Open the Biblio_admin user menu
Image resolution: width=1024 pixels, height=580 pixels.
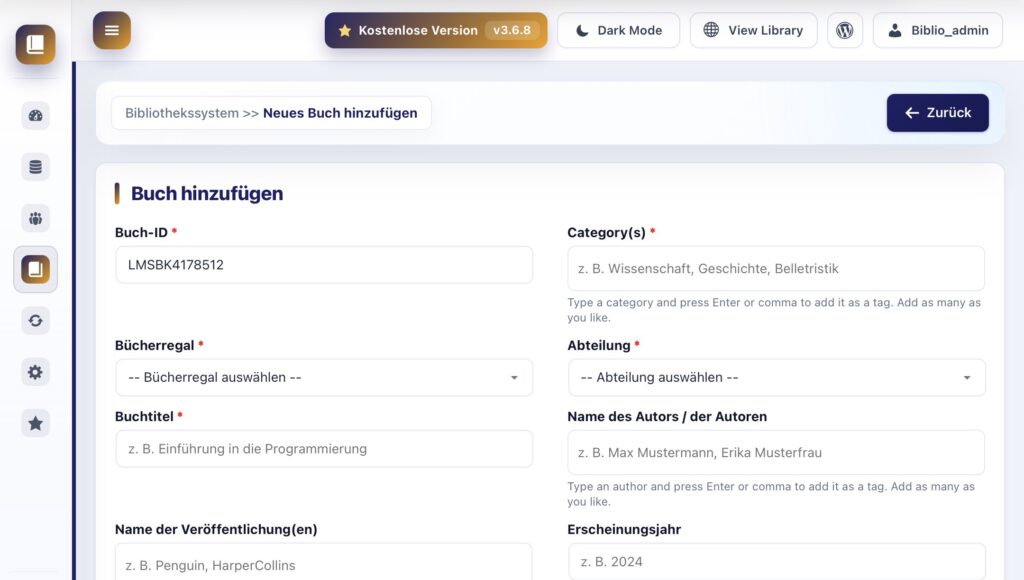938,30
